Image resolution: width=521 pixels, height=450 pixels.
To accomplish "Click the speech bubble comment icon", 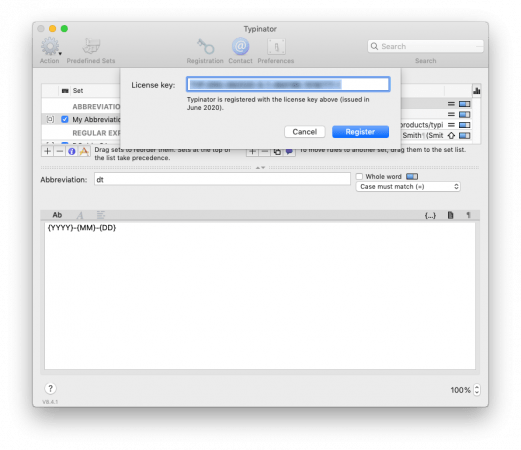I will click(x=289, y=152).
